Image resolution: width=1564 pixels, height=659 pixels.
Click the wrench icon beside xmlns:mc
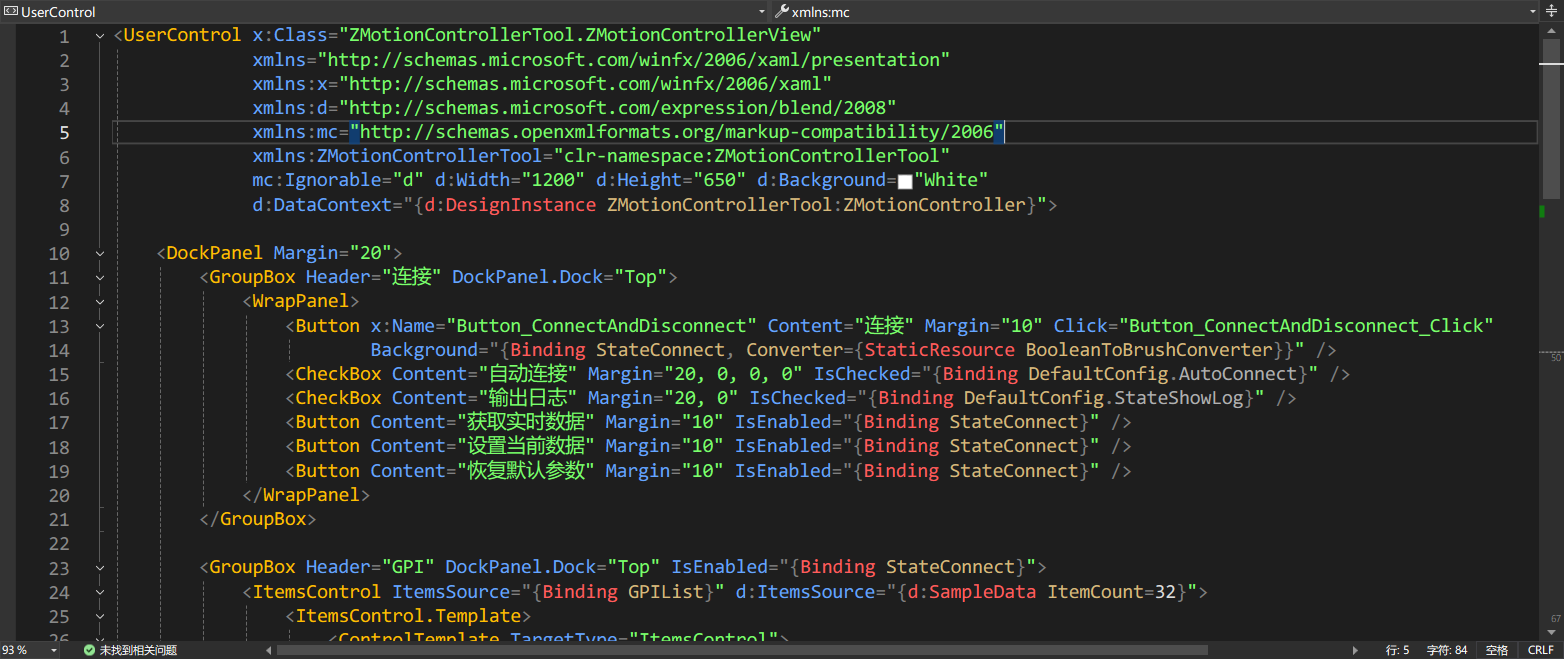[782, 12]
